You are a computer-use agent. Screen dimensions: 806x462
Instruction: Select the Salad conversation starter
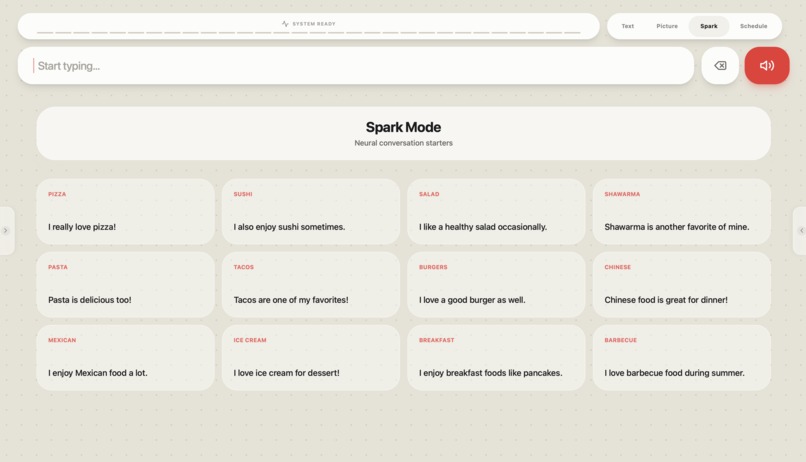tap(496, 212)
